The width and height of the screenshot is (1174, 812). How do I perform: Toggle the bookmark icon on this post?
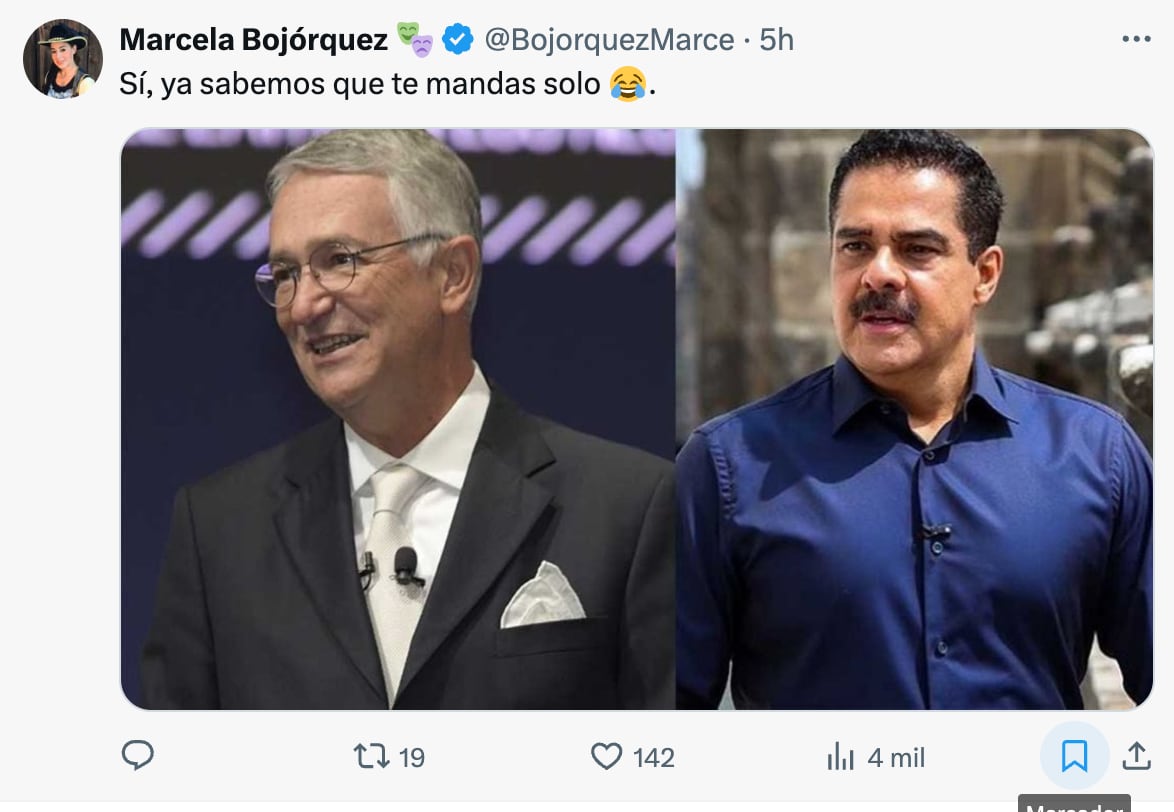click(x=1074, y=756)
